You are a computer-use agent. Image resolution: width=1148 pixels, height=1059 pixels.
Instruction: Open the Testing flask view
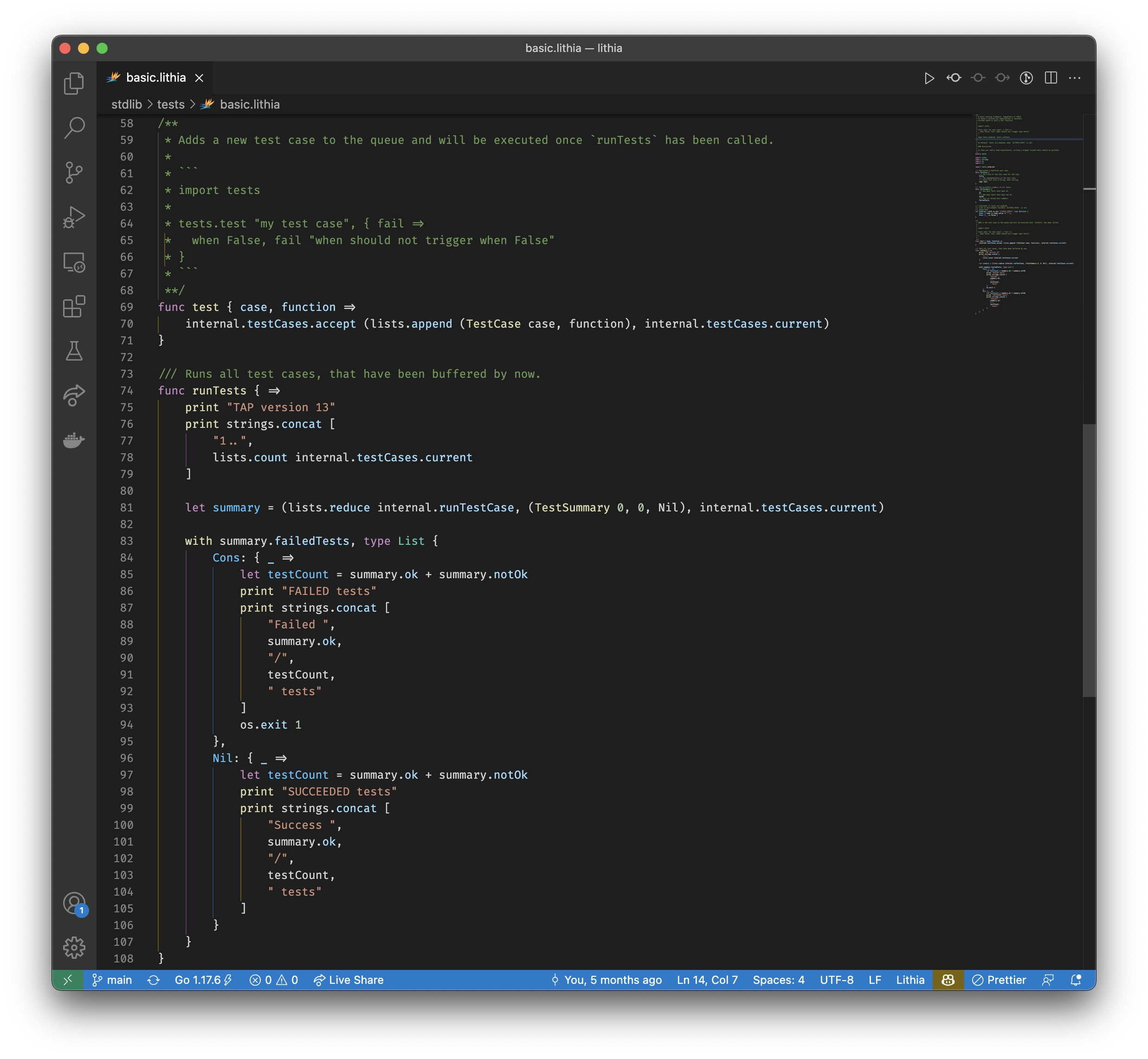point(74,351)
